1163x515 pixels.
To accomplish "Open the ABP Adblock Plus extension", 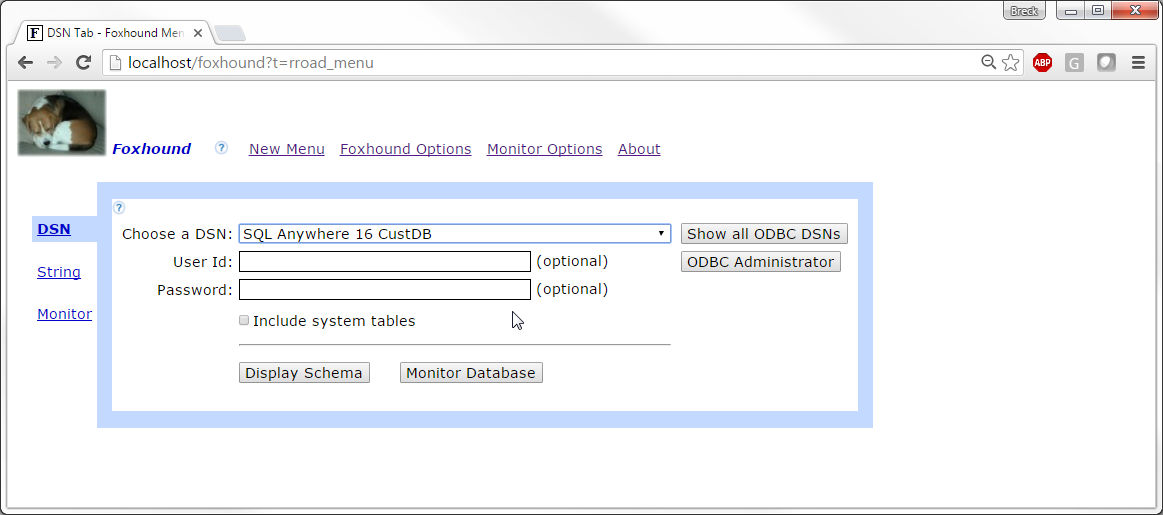I will click(1042, 63).
